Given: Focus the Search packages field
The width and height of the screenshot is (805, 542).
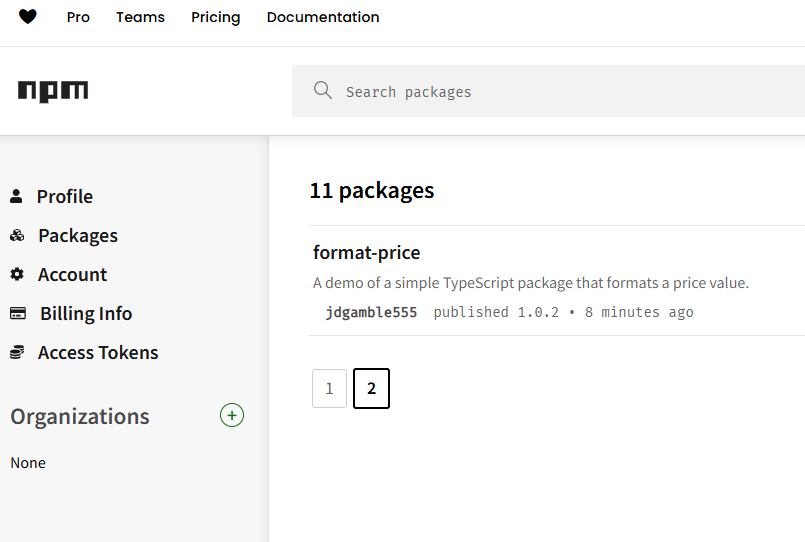Looking at the screenshot, I should (548, 91).
